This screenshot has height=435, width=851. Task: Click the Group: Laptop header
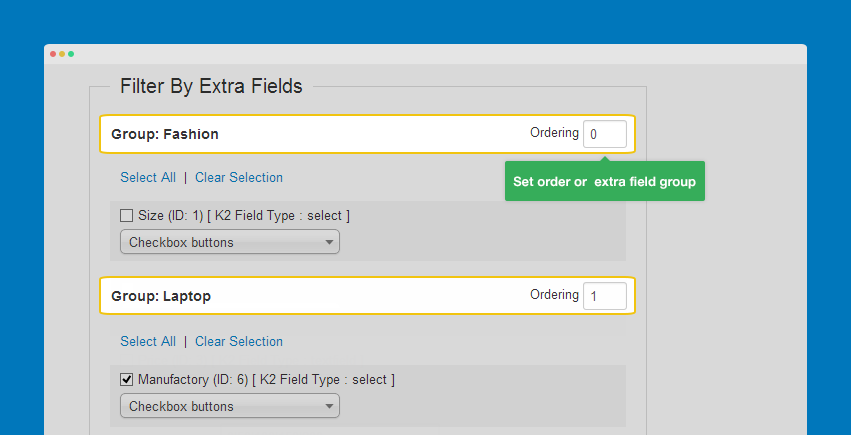click(367, 296)
